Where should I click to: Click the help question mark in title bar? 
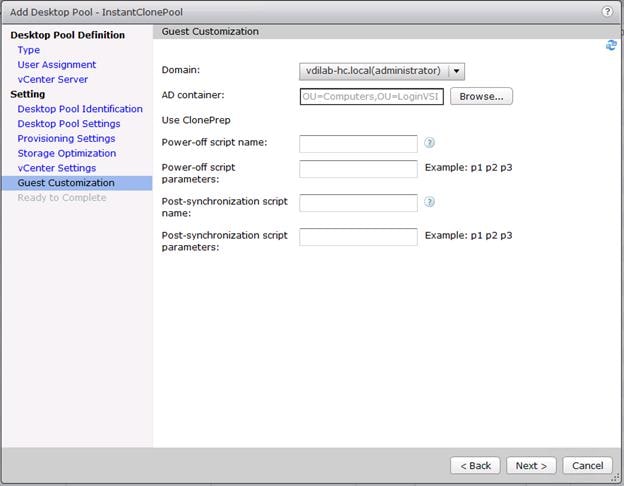pyautogui.click(x=607, y=12)
